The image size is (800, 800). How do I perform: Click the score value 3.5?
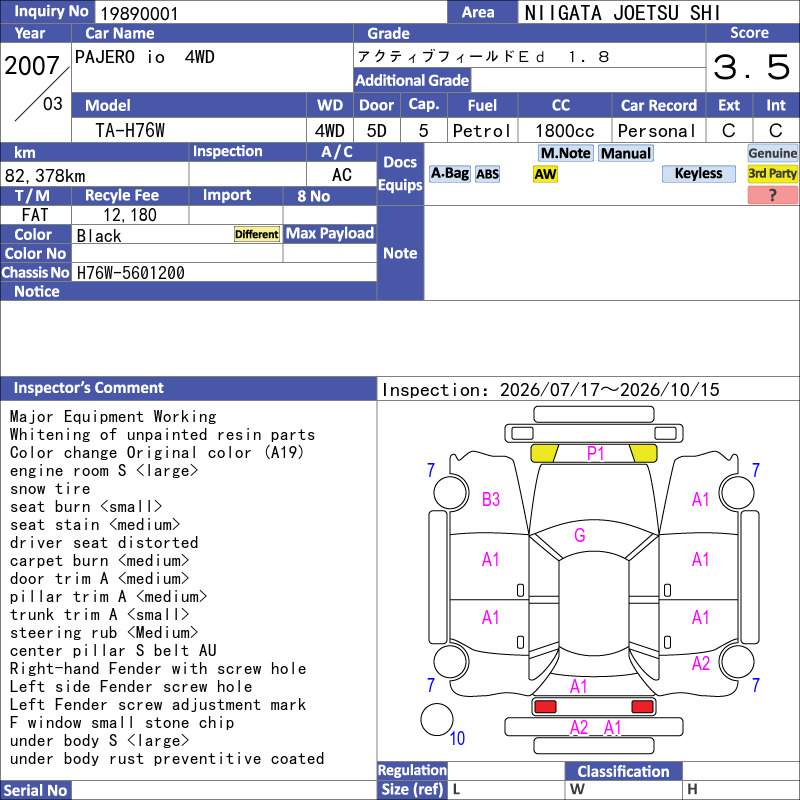pos(751,67)
